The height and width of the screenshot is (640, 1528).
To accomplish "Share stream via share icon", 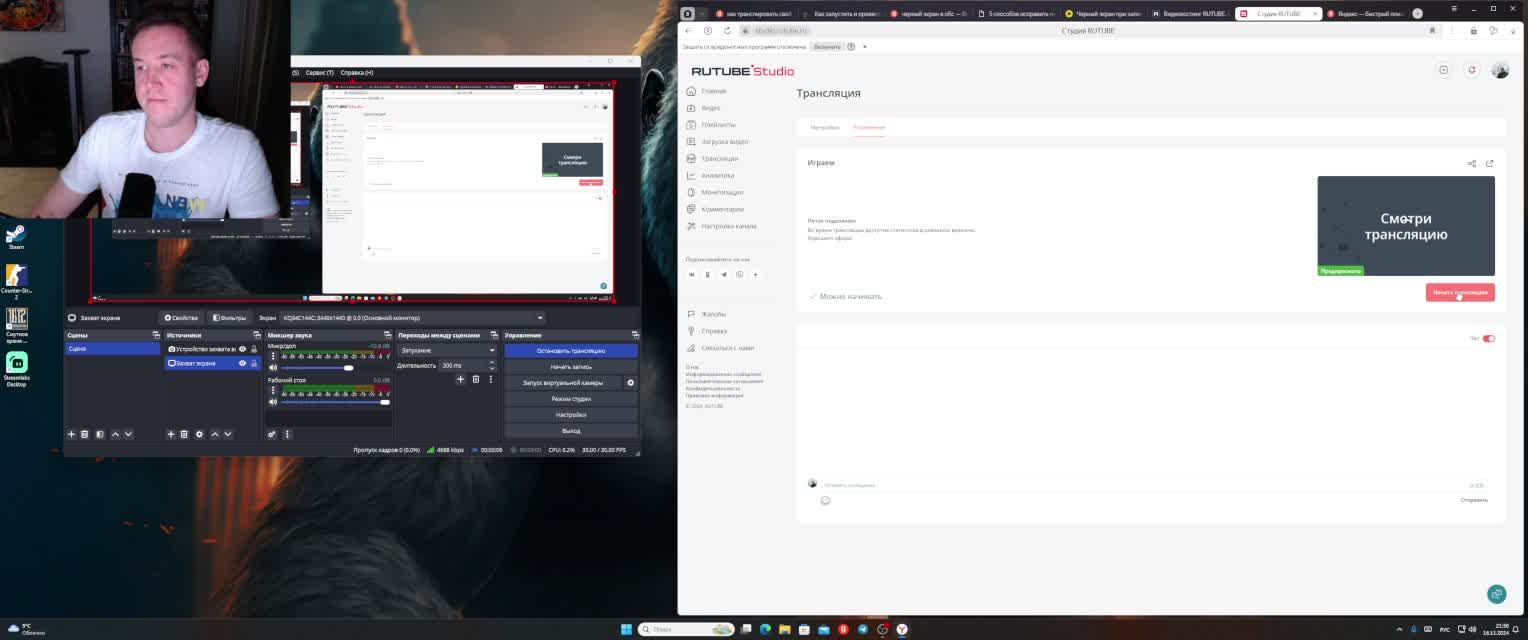I will click(x=1472, y=163).
